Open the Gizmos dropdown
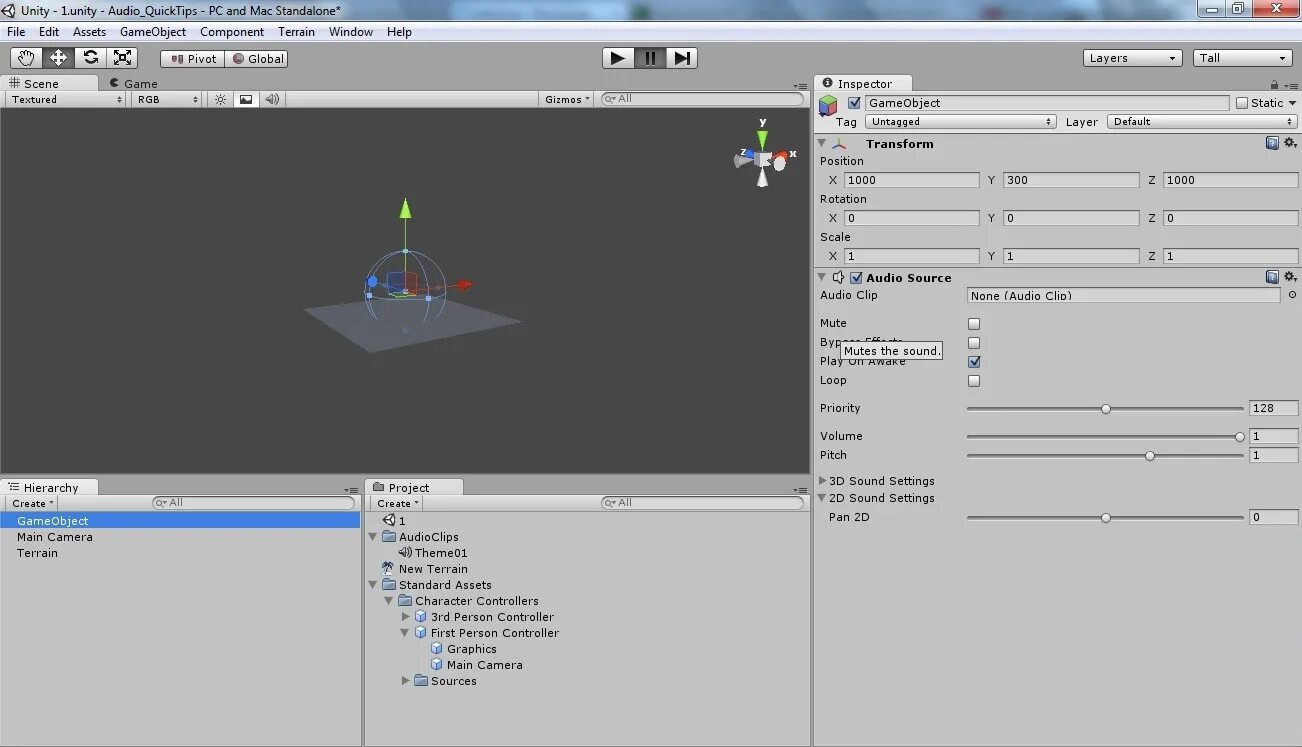The image size is (1302, 747). pos(567,99)
